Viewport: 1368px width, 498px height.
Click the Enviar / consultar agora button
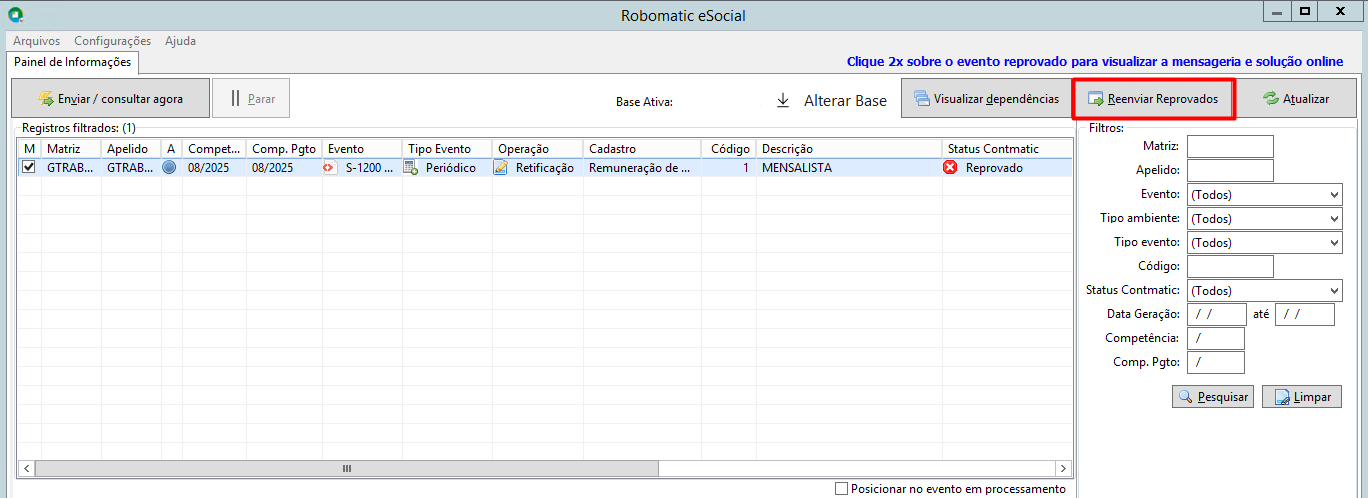point(111,99)
